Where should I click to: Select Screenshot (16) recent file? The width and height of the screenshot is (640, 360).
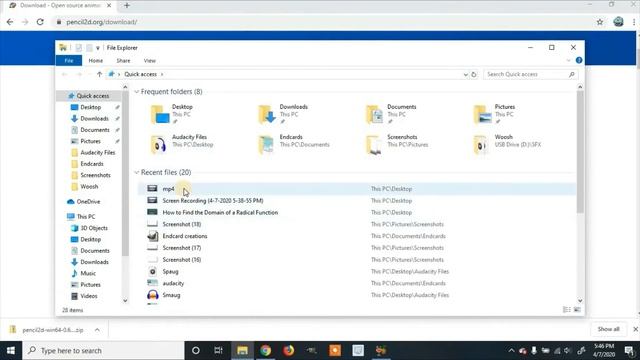(x=357, y=260)
